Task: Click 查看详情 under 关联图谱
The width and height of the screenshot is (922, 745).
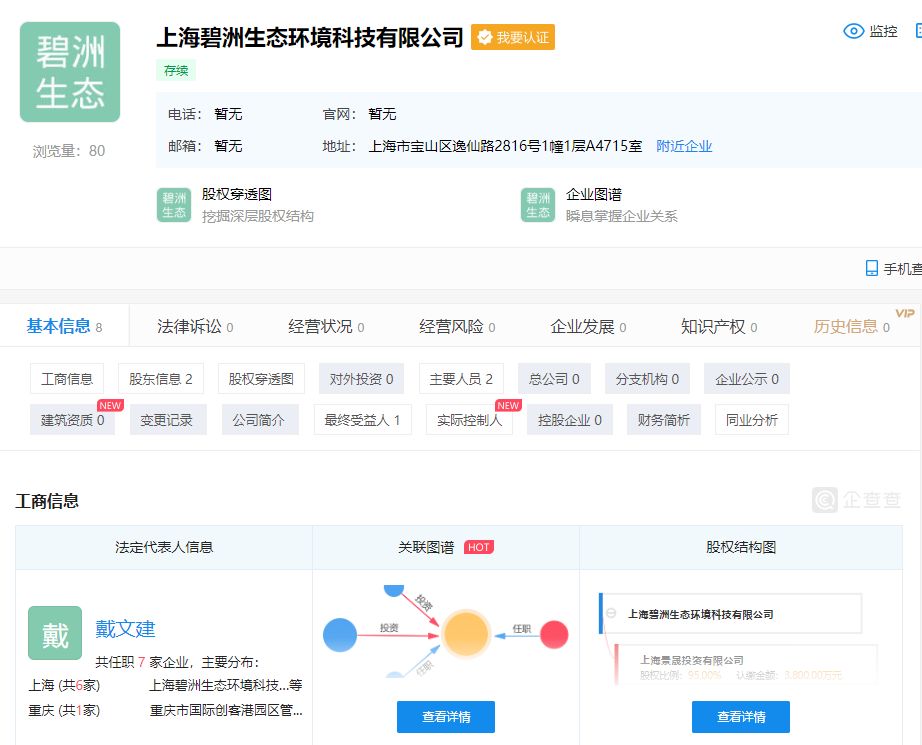Action: pyautogui.click(x=445, y=716)
